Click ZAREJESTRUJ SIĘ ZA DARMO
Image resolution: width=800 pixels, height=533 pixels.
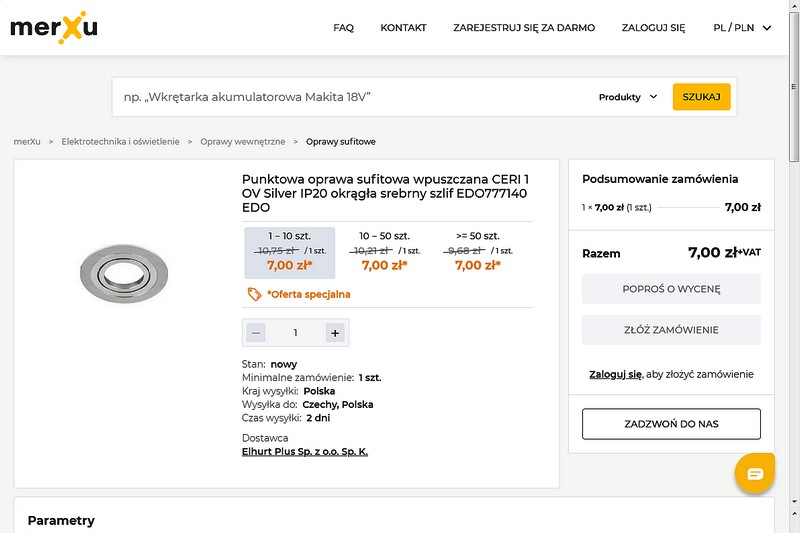[524, 28]
